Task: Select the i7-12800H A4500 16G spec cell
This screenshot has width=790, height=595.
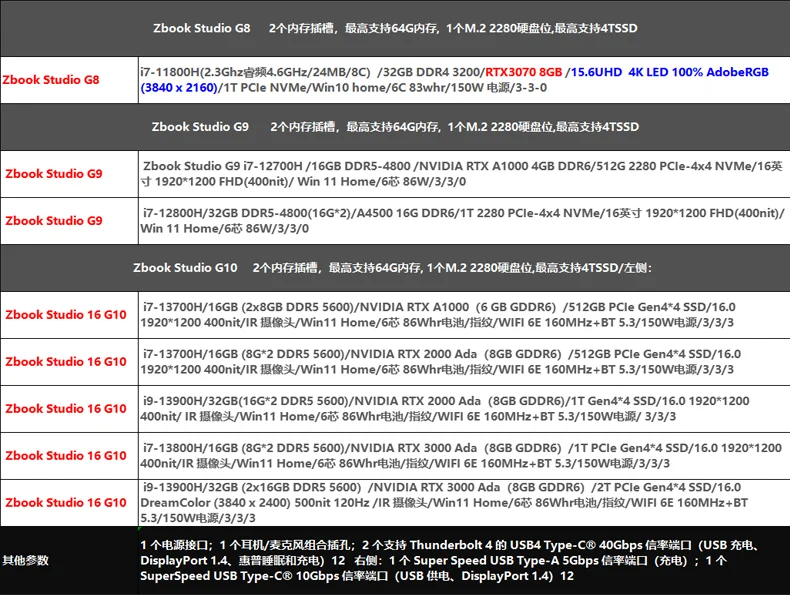Action: click(464, 221)
